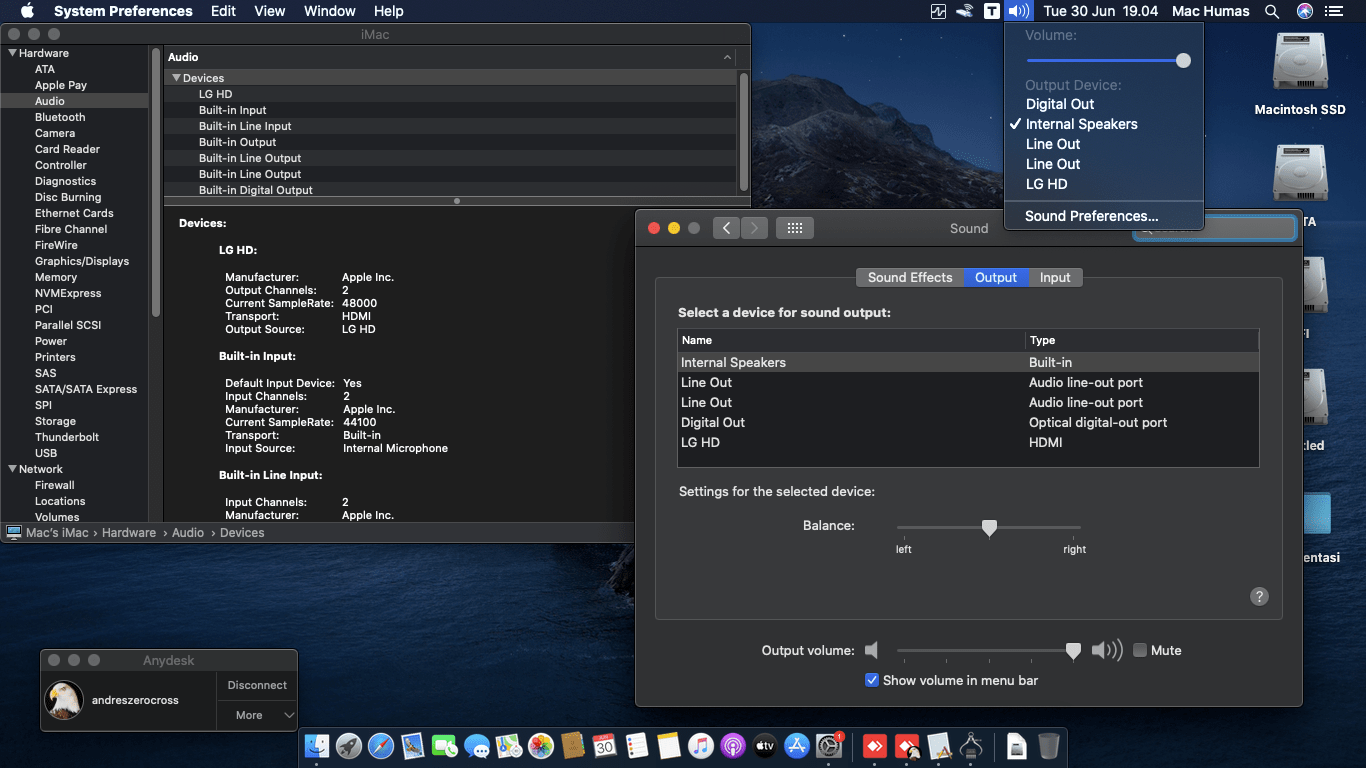Select Internal Speakers row in Sound table
The image size is (1366, 768).
coord(968,362)
